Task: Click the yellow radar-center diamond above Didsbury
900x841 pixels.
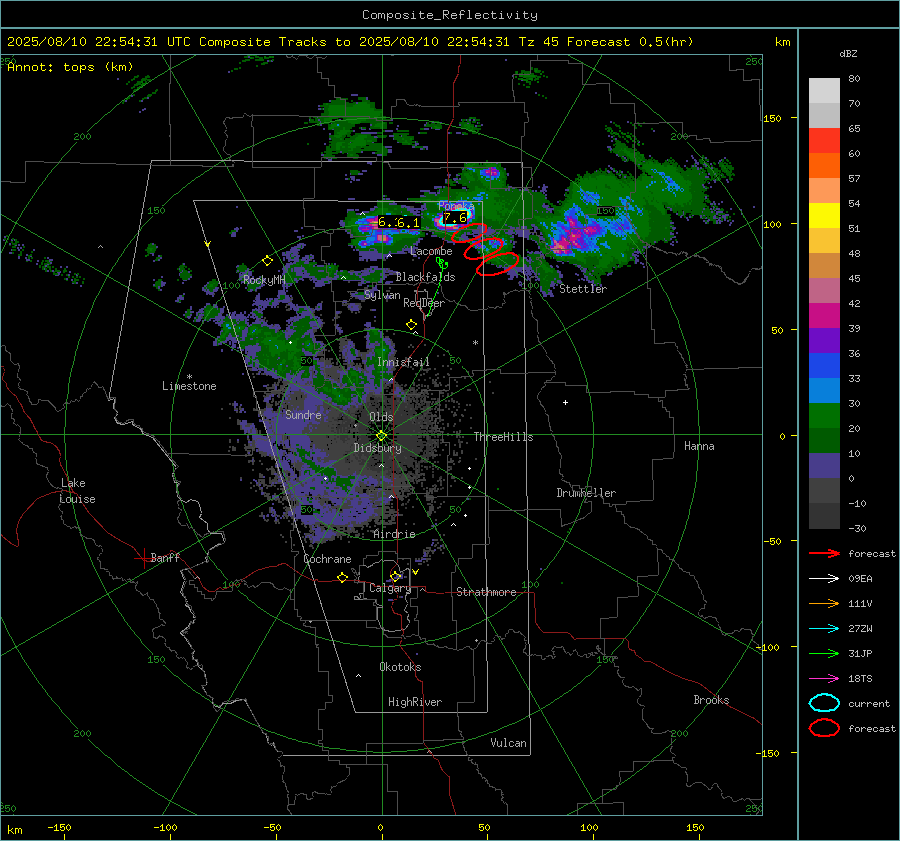Action: click(x=382, y=435)
